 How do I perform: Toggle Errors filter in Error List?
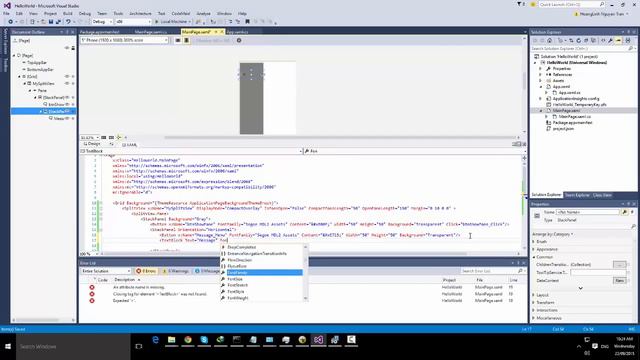coord(146,271)
